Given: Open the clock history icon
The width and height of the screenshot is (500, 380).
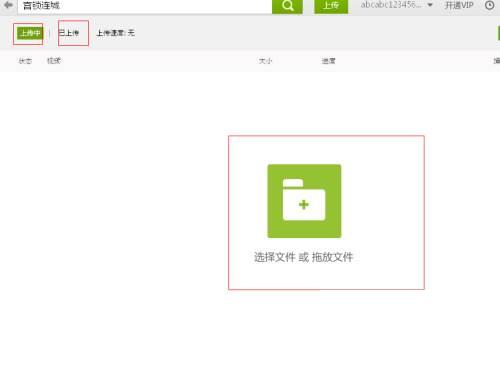Looking at the screenshot, I should click(489, 5).
